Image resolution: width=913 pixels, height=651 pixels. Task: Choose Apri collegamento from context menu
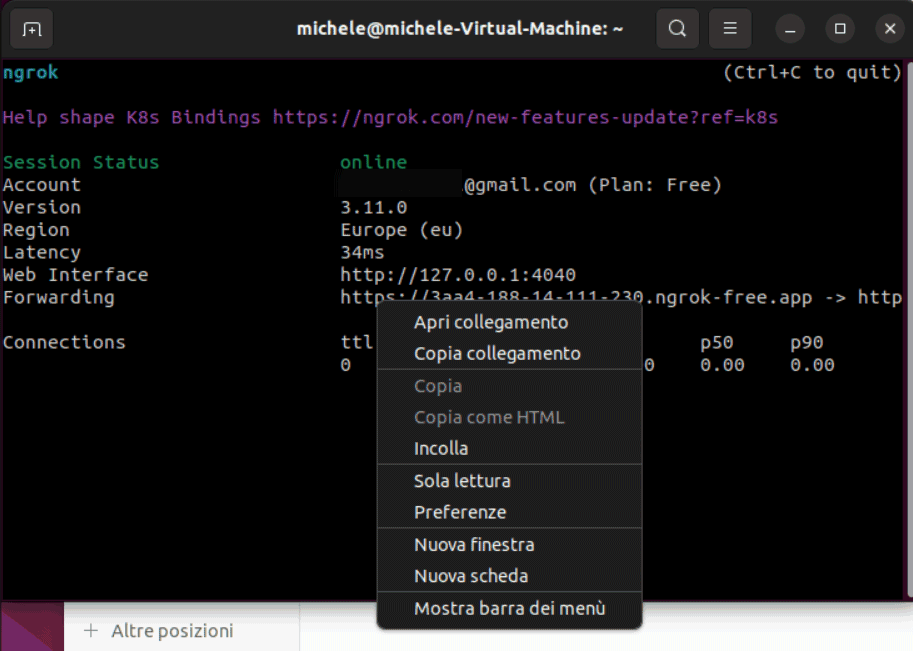pyautogui.click(x=509, y=322)
